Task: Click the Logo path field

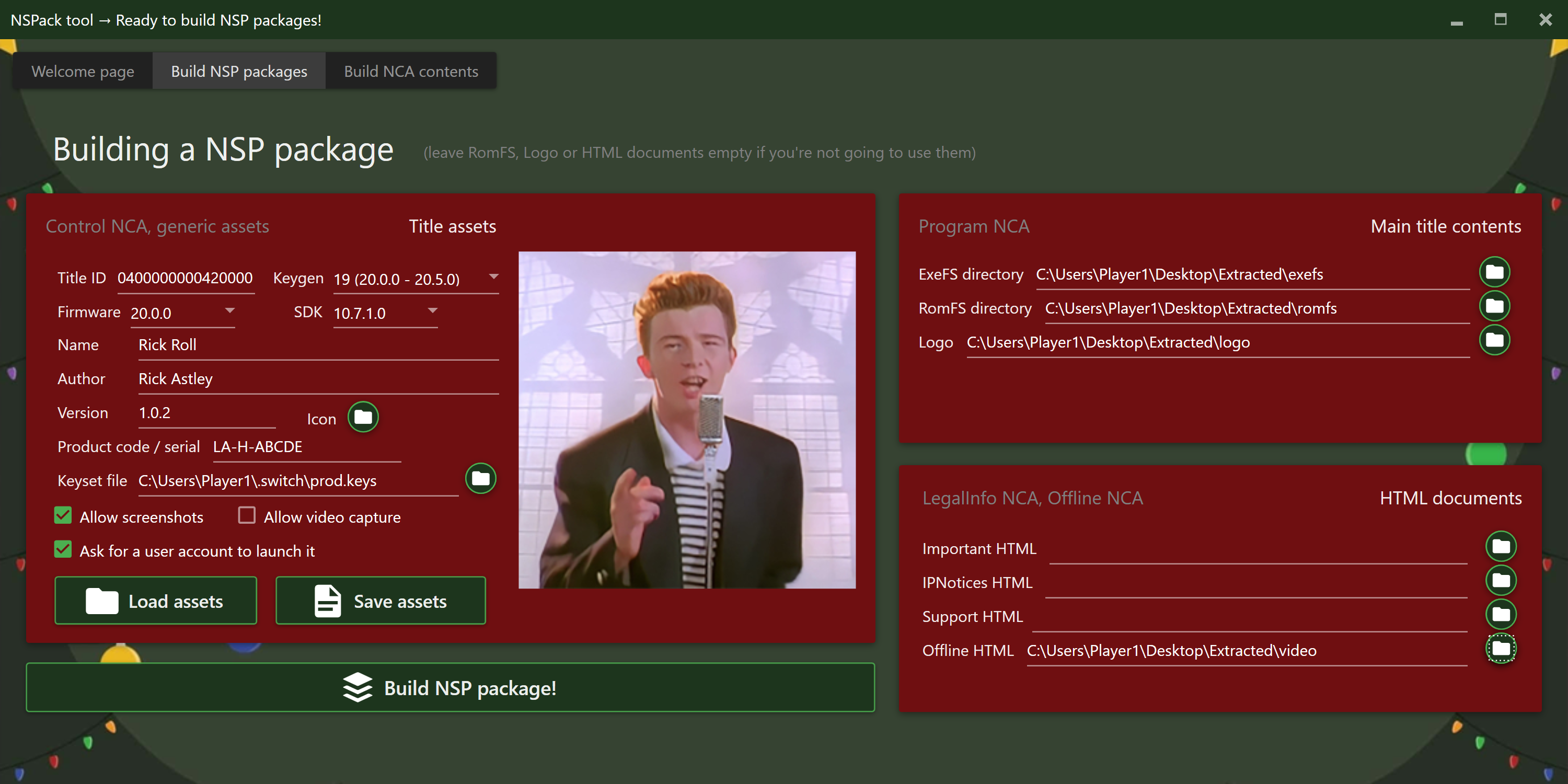Action: 1218,343
